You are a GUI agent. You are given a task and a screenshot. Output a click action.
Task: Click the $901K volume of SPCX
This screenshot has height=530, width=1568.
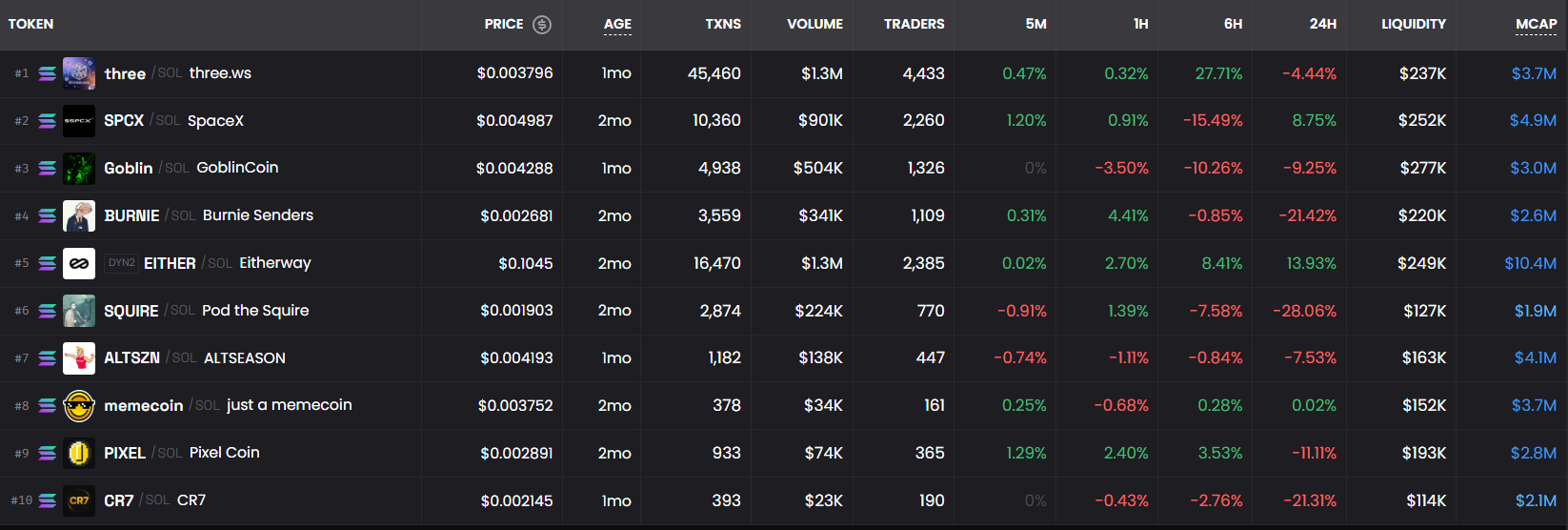(x=820, y=121)
